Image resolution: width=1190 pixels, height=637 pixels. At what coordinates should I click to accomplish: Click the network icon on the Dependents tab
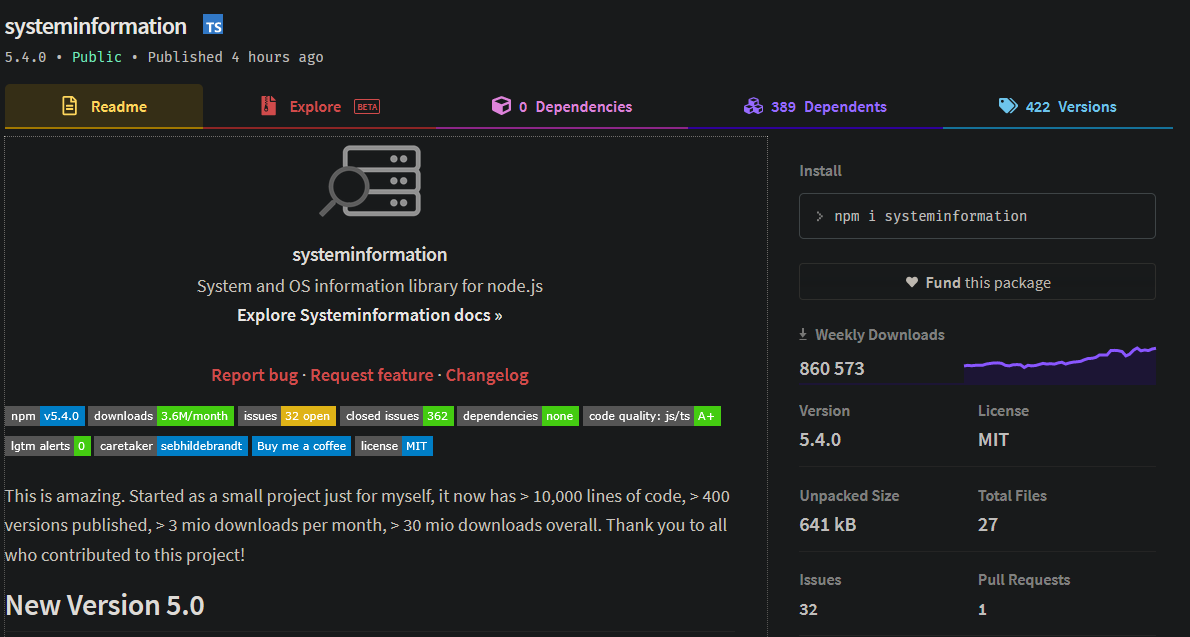(753, 105)
